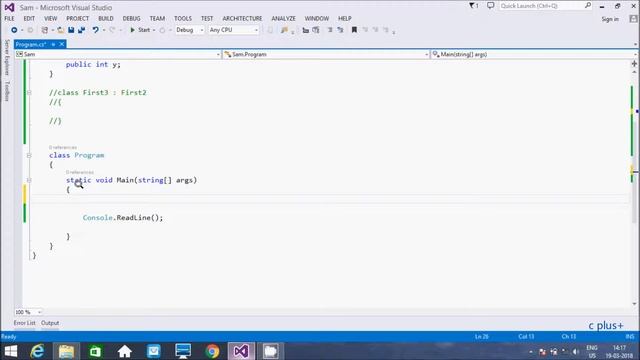The height and width of the screenshot is (360, 640).
Task: Open the TEST menu
Action: pos(207,19)
